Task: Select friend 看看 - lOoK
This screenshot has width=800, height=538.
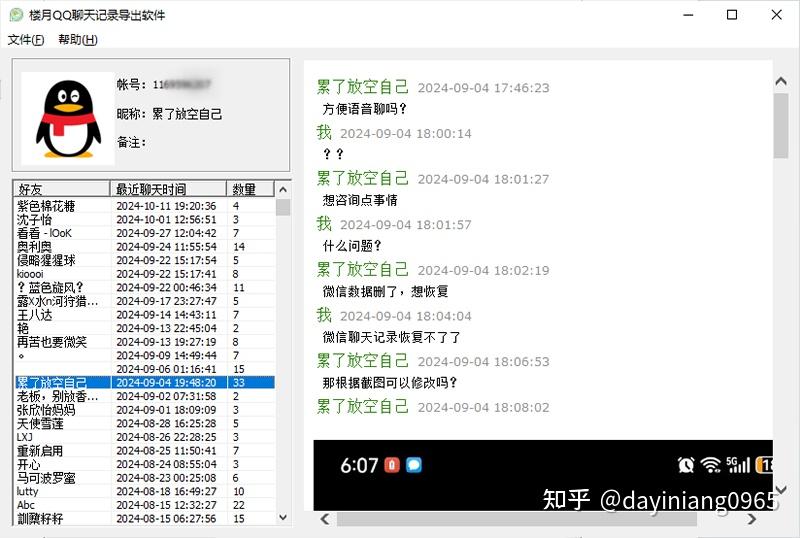Action: [44, 233]
